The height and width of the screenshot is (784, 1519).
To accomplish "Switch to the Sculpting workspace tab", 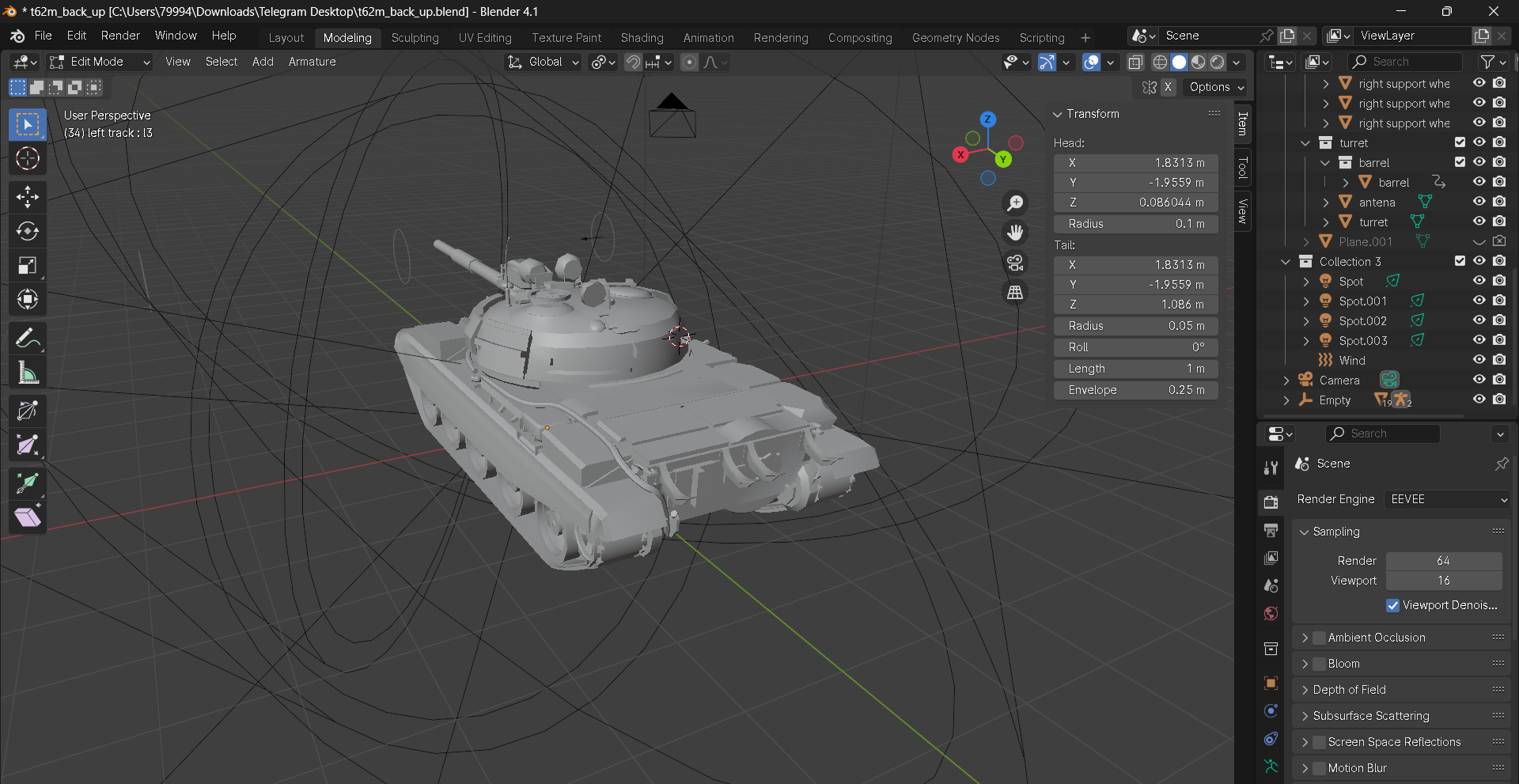I will click(x=415, y=38).
